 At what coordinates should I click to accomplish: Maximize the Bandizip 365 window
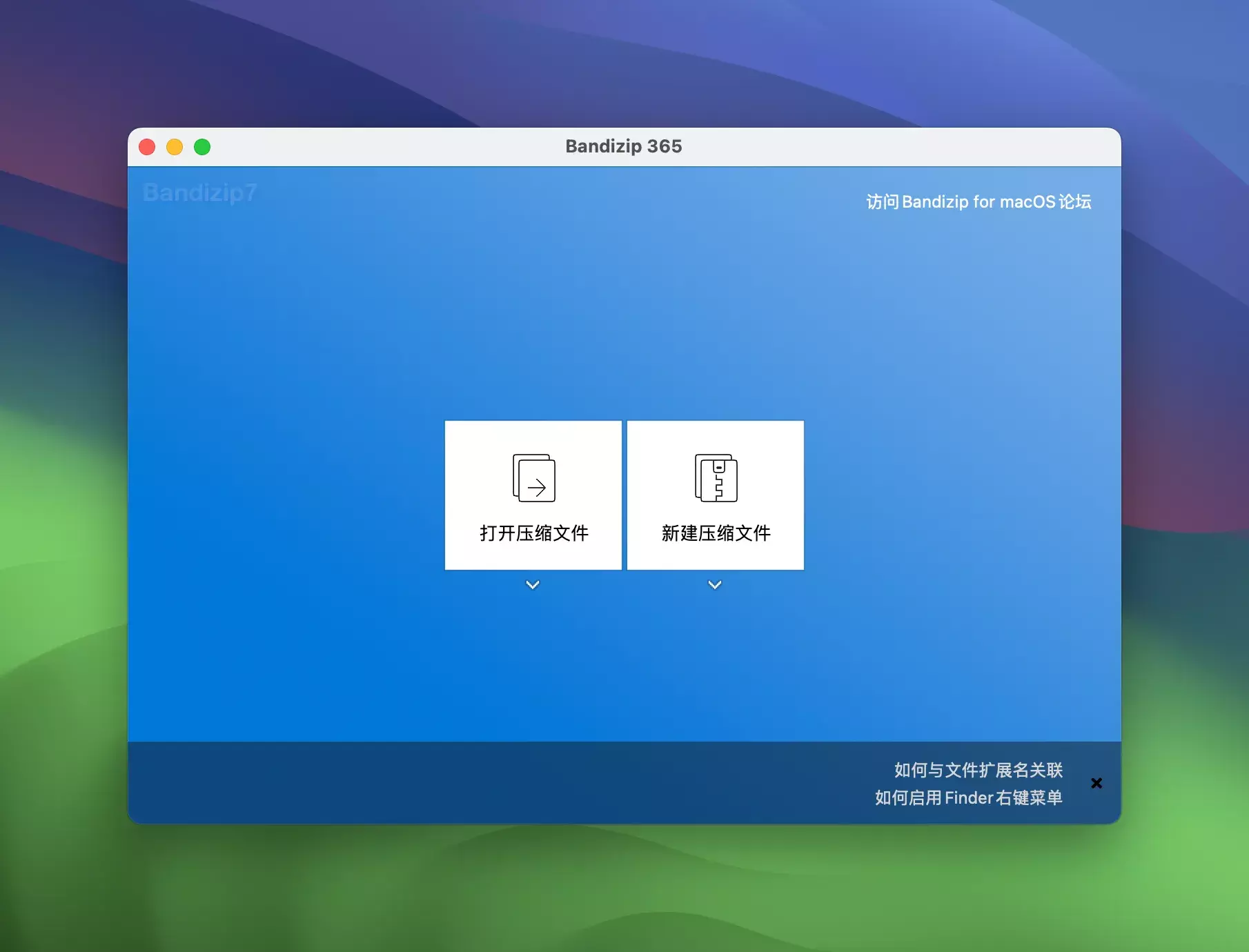[x=202, y=147]
